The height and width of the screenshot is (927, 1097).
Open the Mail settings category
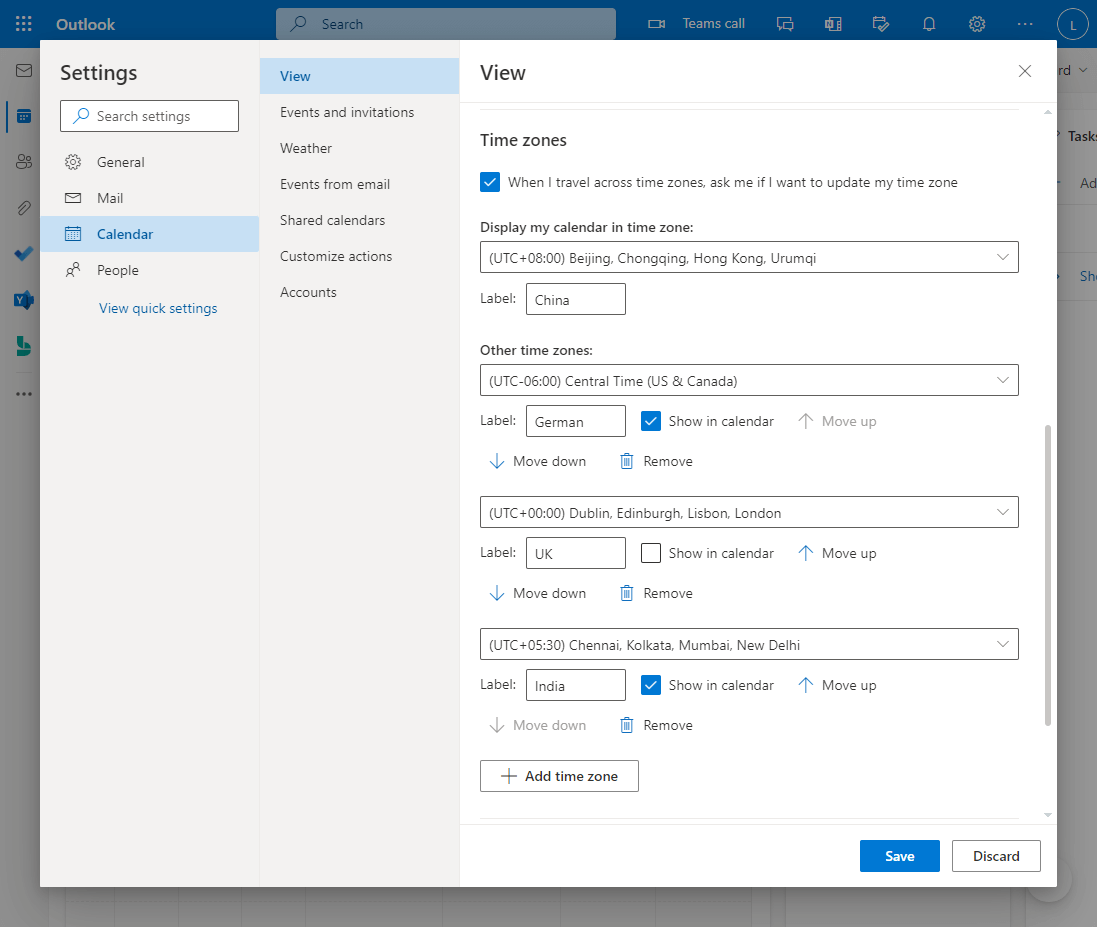[x=110, y=198]
